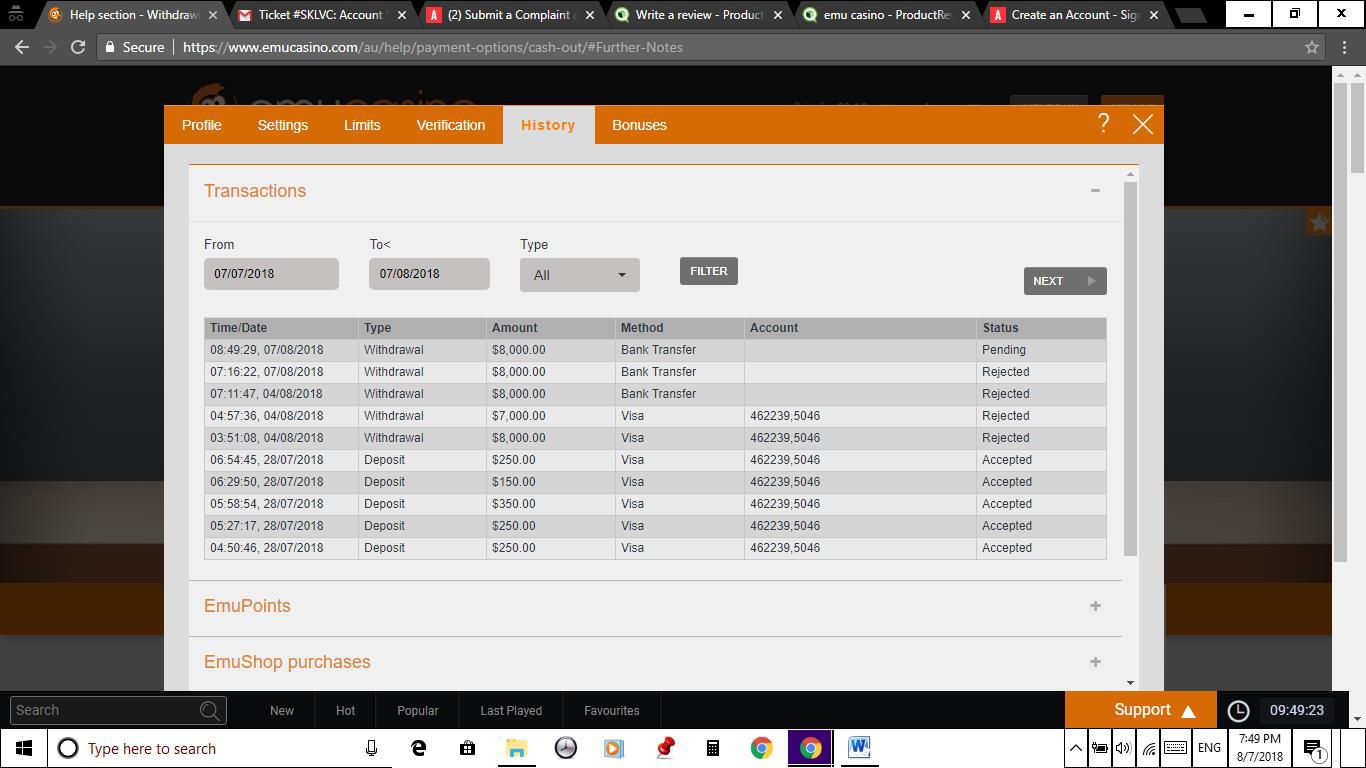
Task: Click the touch keyboard tray icon
Action: pyautogui.click(x=1176, y=748)
